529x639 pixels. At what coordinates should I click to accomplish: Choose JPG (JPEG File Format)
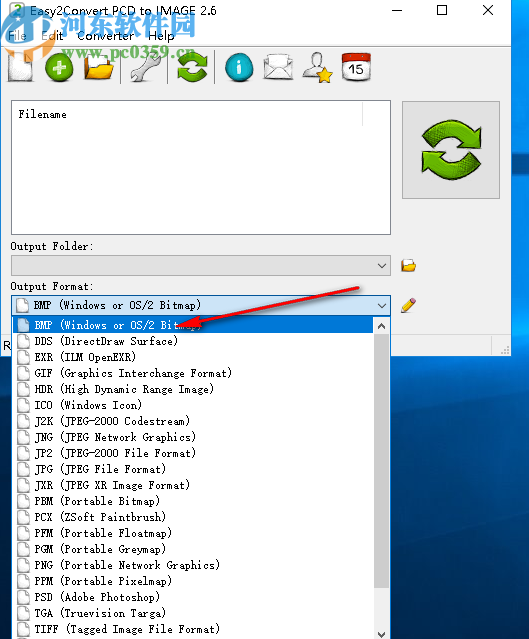click(193, 469)
